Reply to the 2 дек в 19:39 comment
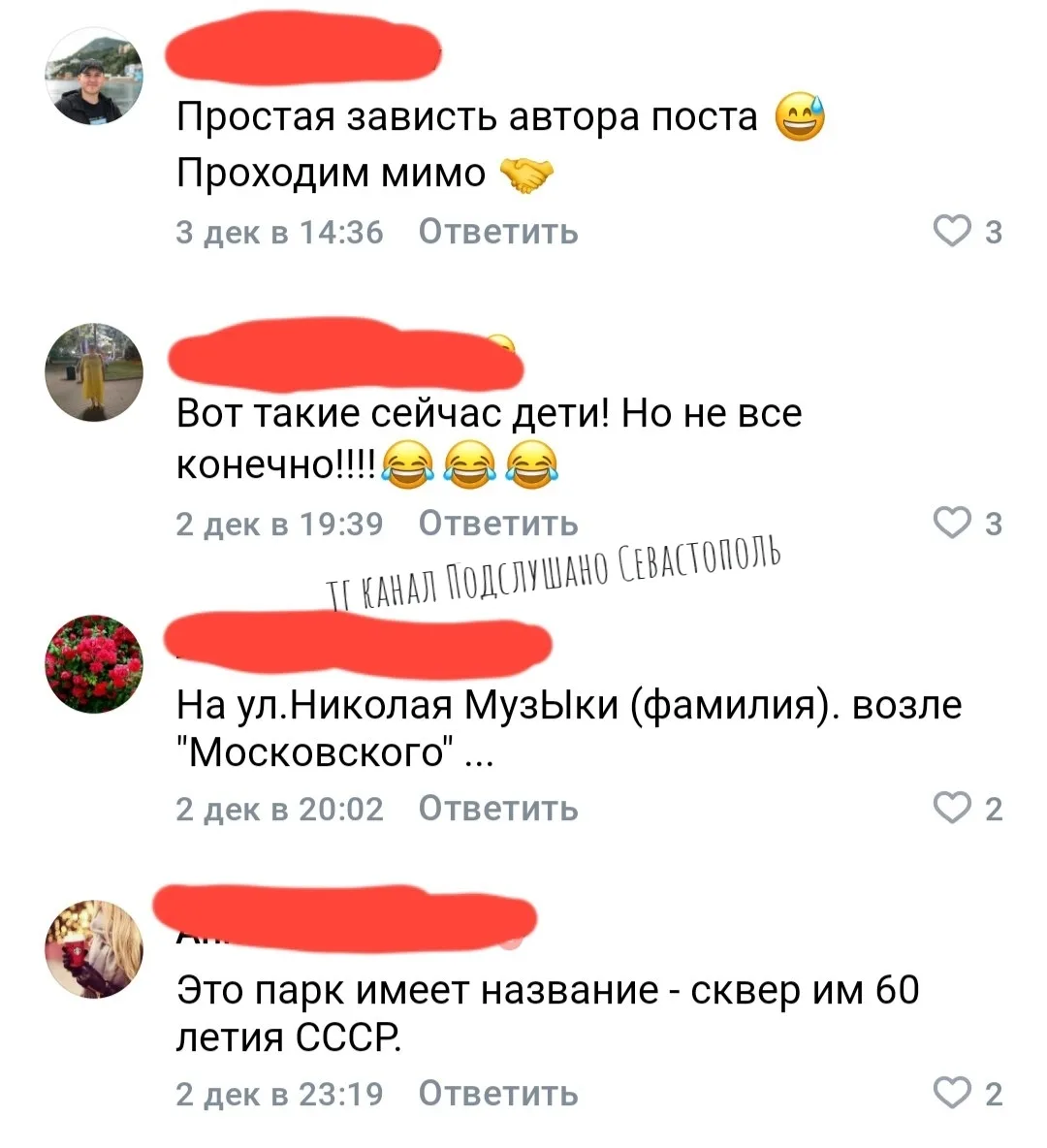 coord(498,524)
